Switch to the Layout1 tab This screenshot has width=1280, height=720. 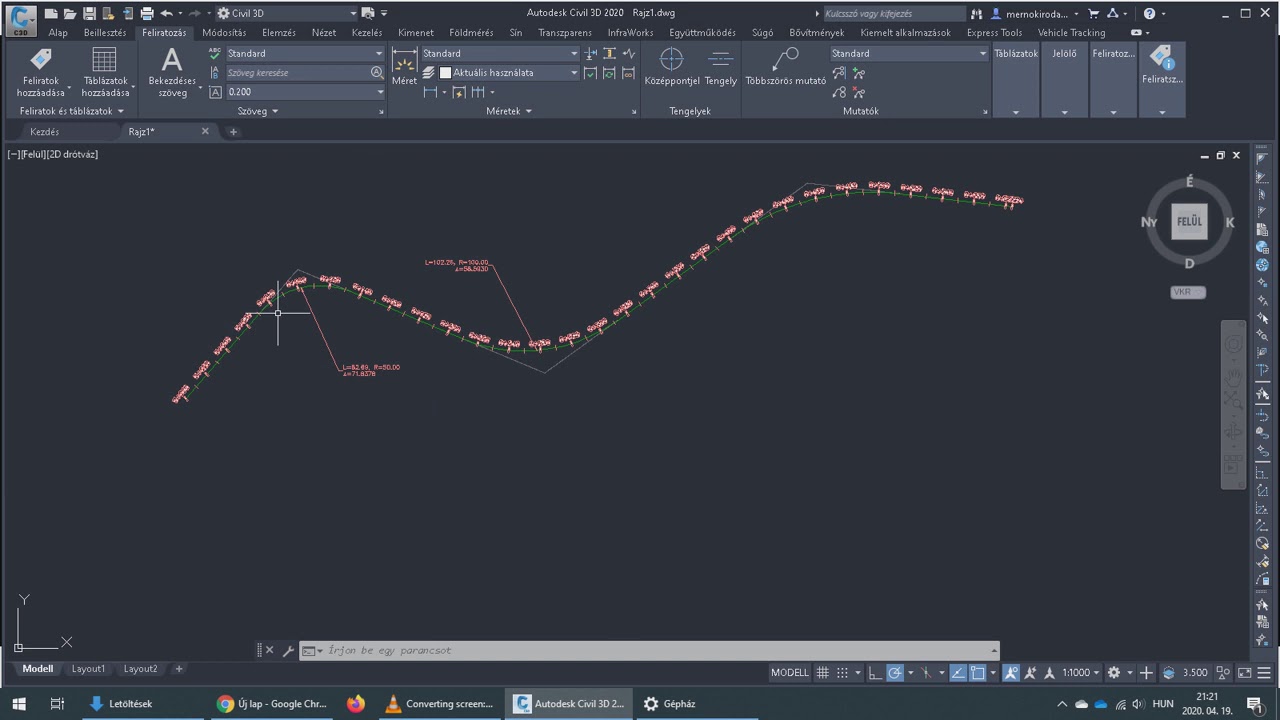click(88, 669)
